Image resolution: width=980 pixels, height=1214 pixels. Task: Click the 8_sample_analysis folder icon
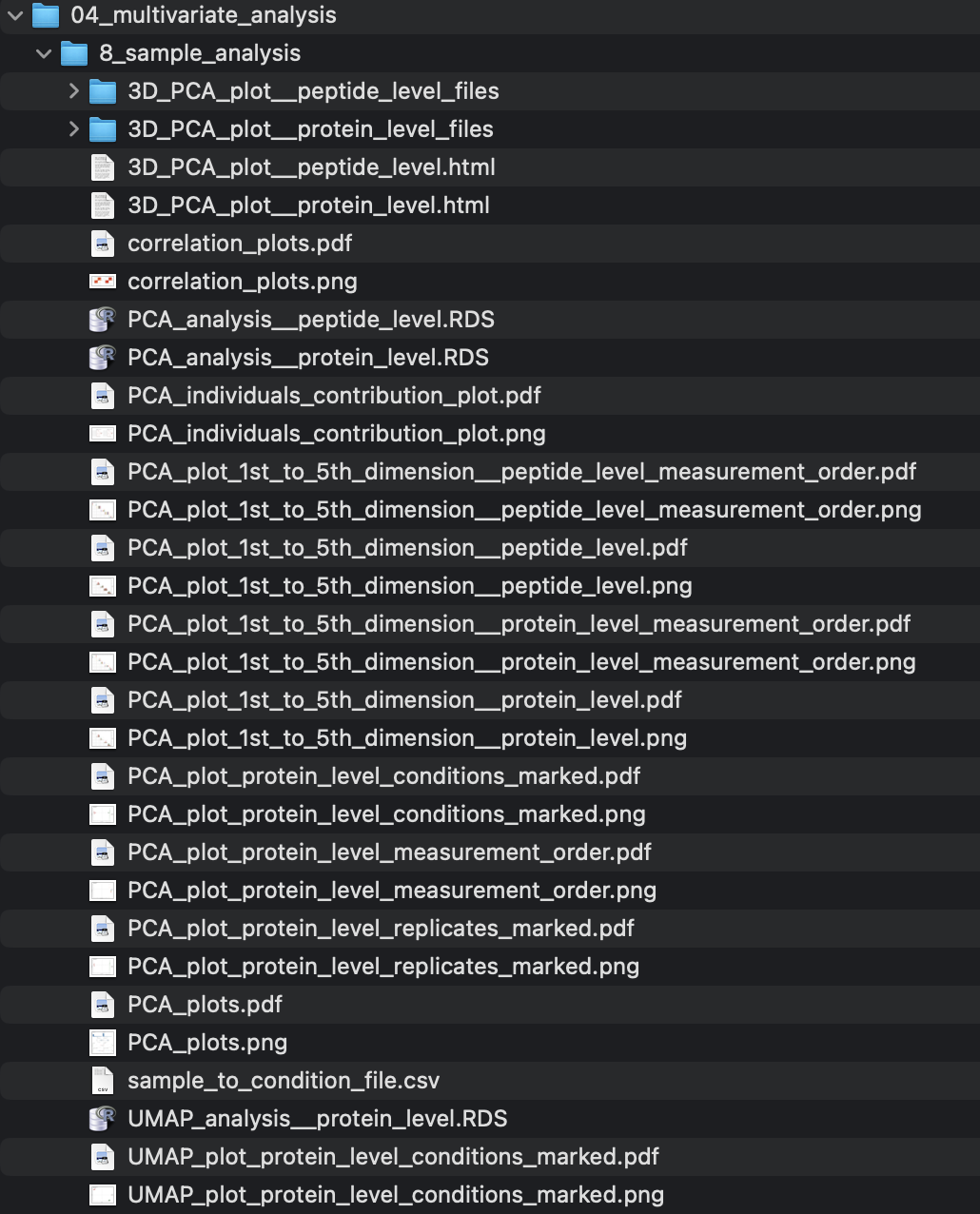(74, 53)
